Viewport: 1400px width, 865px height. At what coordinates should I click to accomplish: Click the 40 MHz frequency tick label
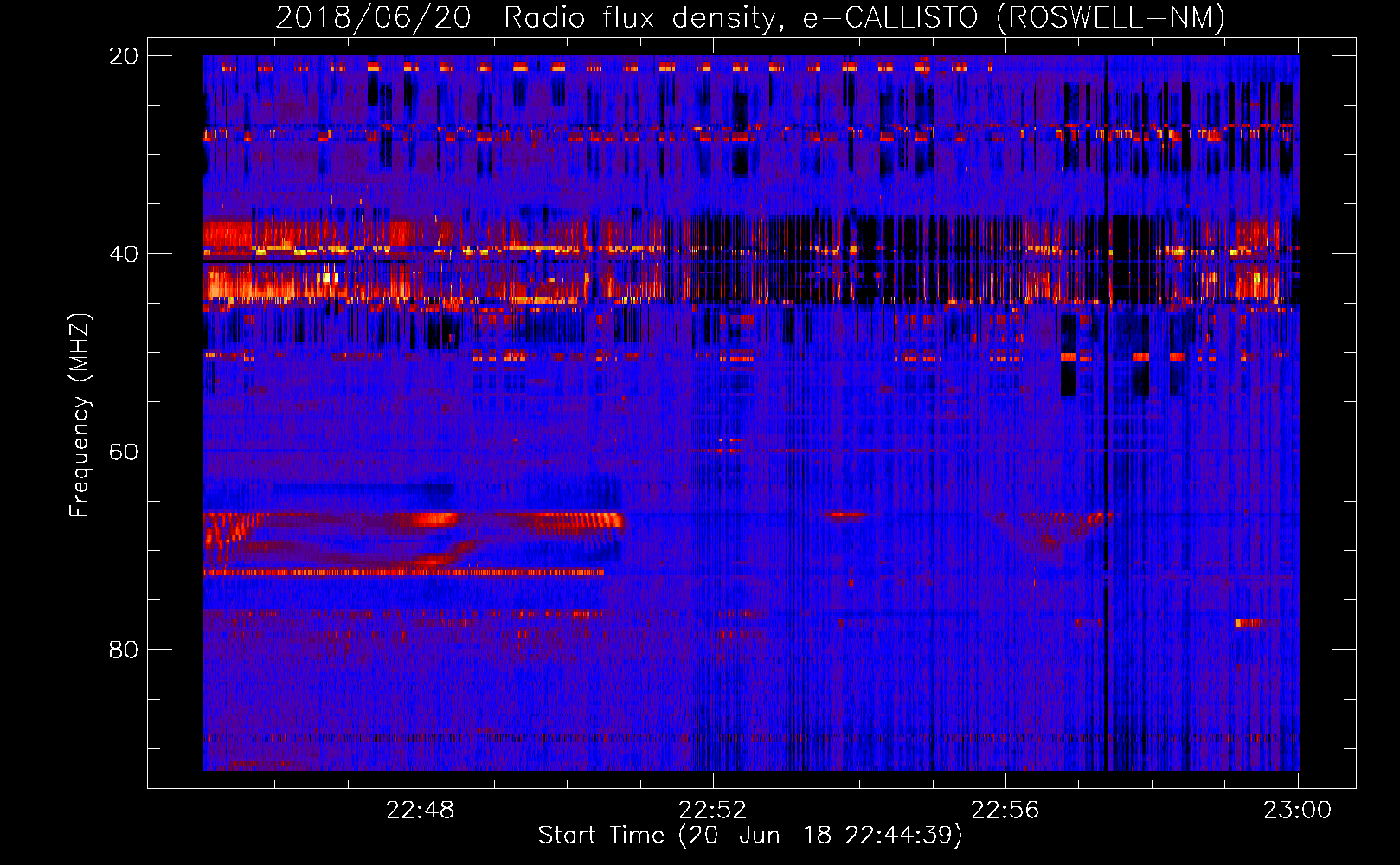123,254
